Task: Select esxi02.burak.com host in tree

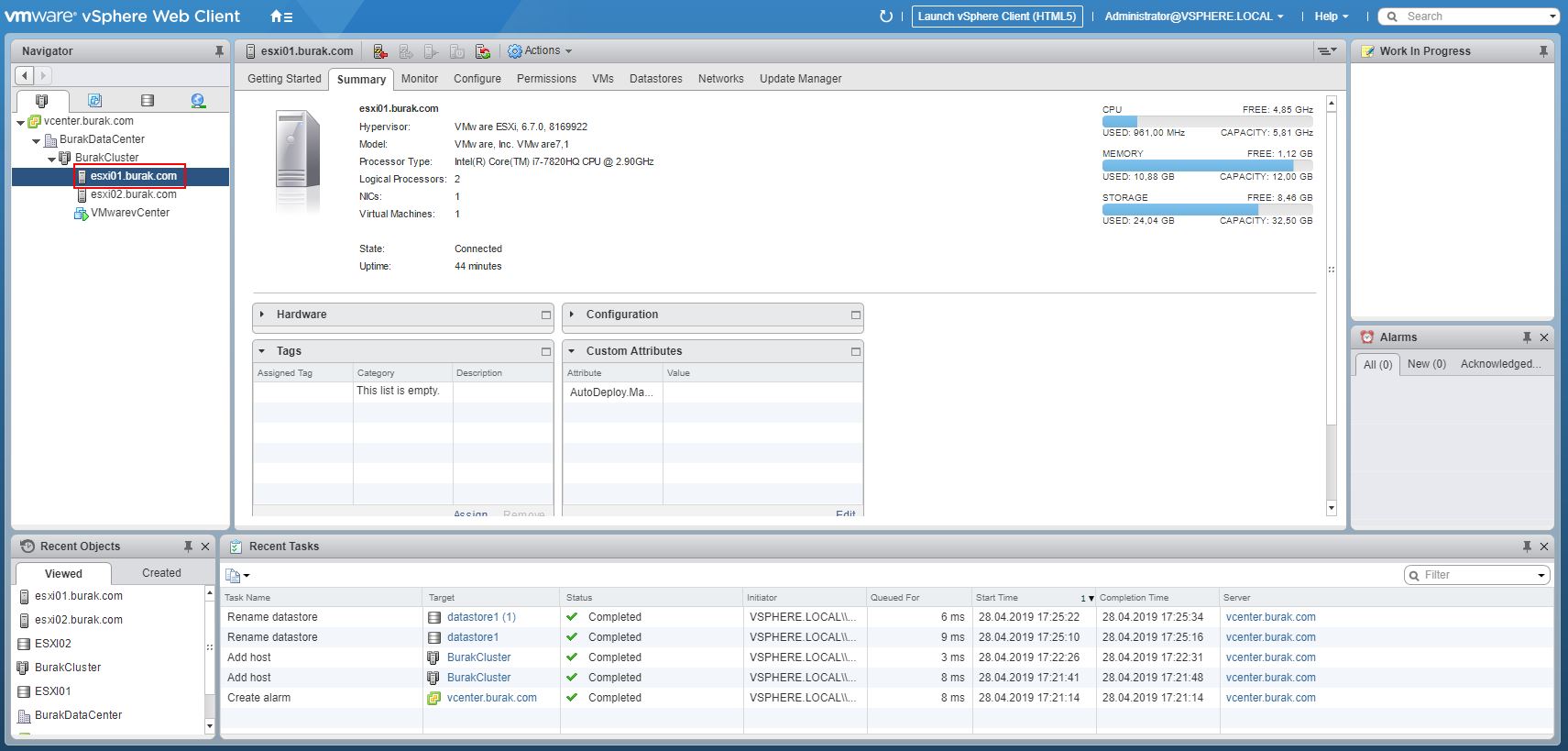Action: (x=133, y=194)
